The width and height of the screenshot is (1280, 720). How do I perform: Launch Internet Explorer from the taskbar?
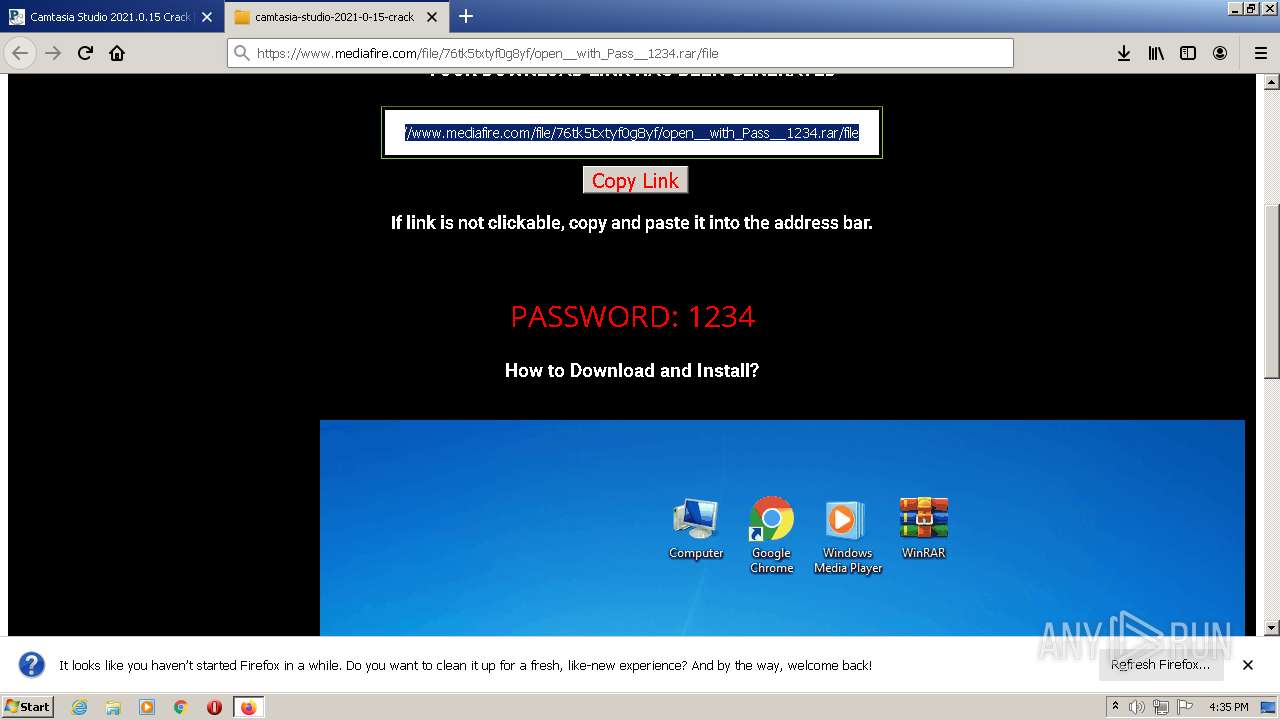point(79,707)
